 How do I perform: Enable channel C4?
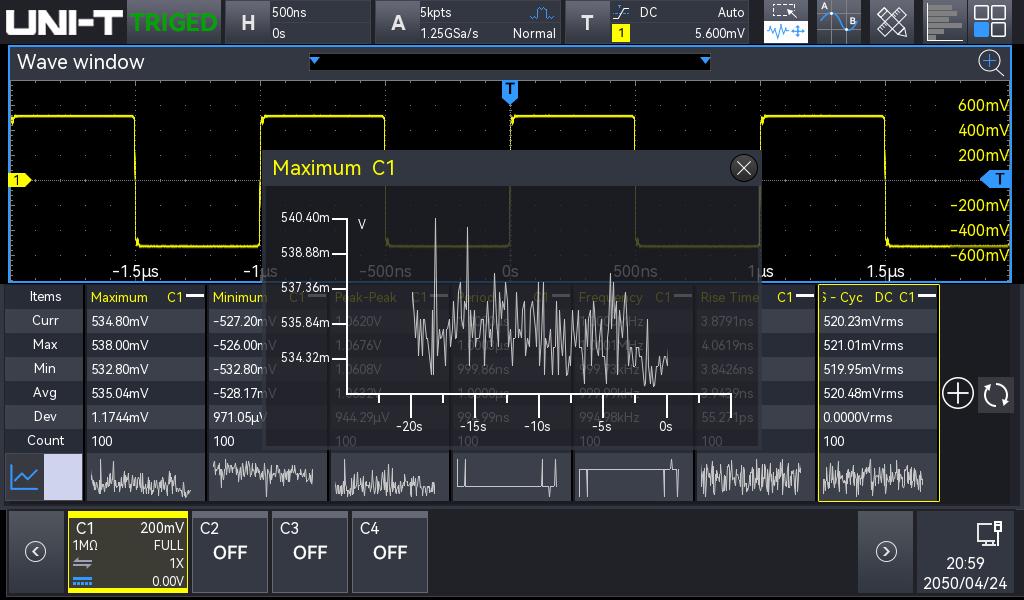390,552
